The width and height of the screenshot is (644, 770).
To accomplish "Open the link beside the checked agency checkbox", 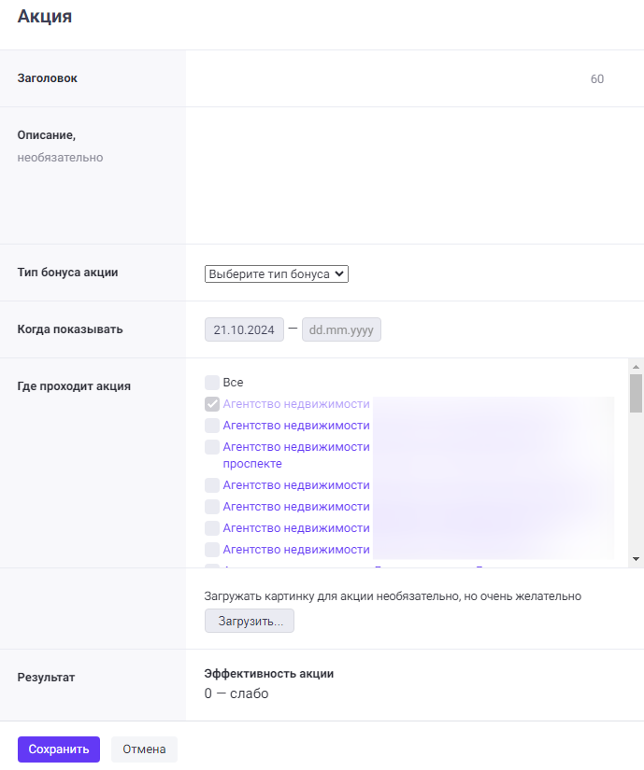I will pyautogui.click(x=296, y=404).
